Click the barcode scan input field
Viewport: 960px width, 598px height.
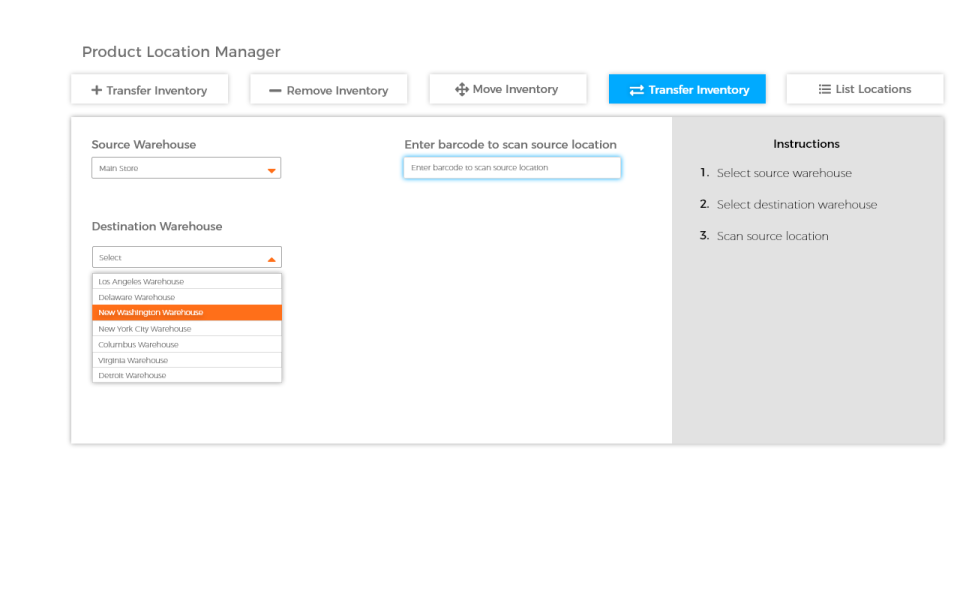click(x=511, y=168)
